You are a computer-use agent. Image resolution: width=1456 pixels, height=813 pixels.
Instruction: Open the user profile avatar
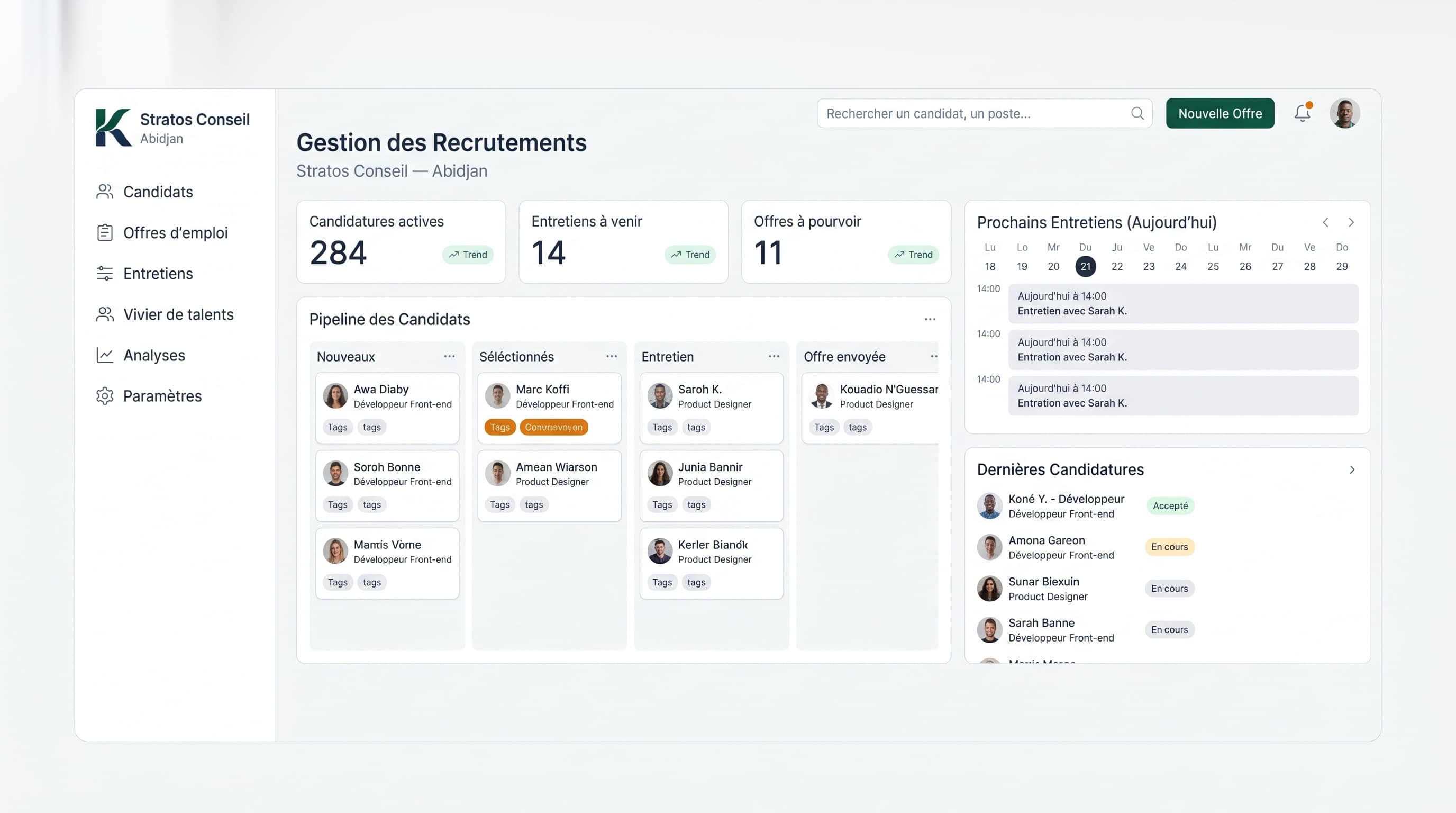coord(1345,113)
